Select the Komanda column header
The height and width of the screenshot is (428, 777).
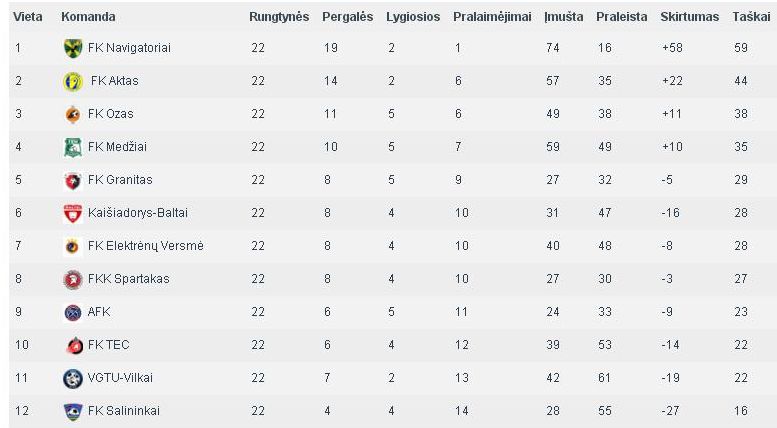(x=88, y=17)
